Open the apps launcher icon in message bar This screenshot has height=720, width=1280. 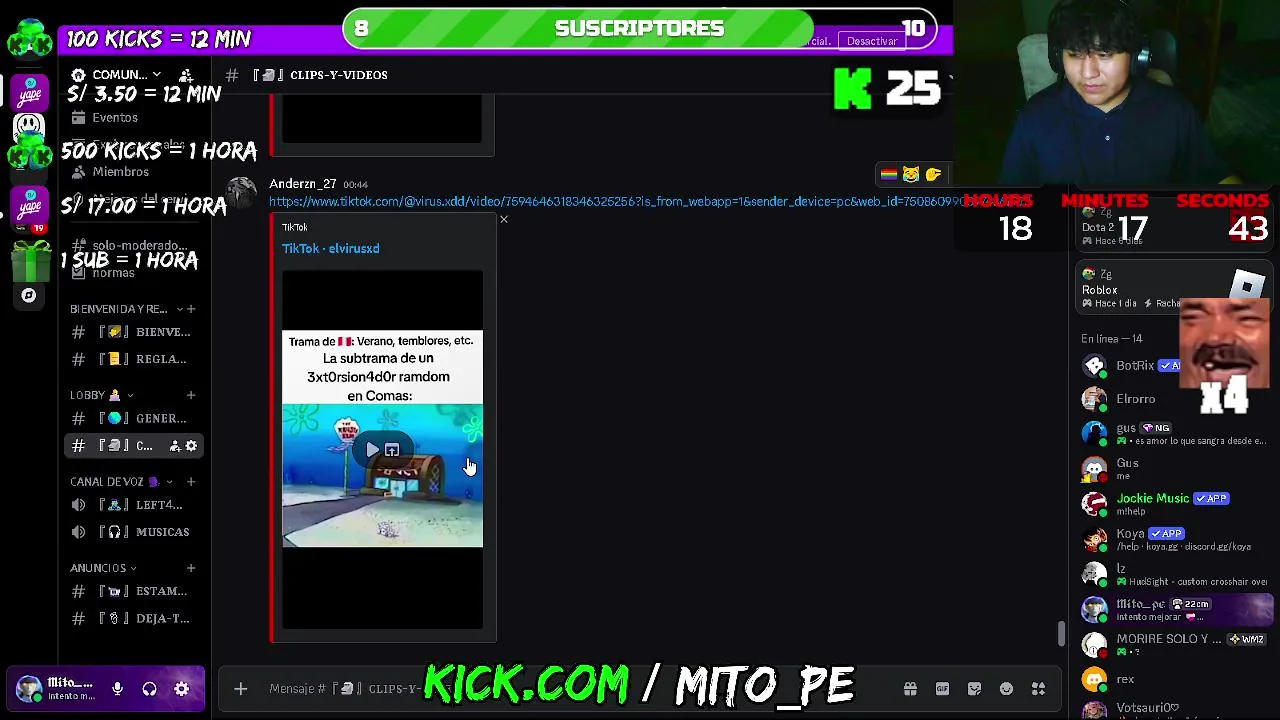point(1038,688)
